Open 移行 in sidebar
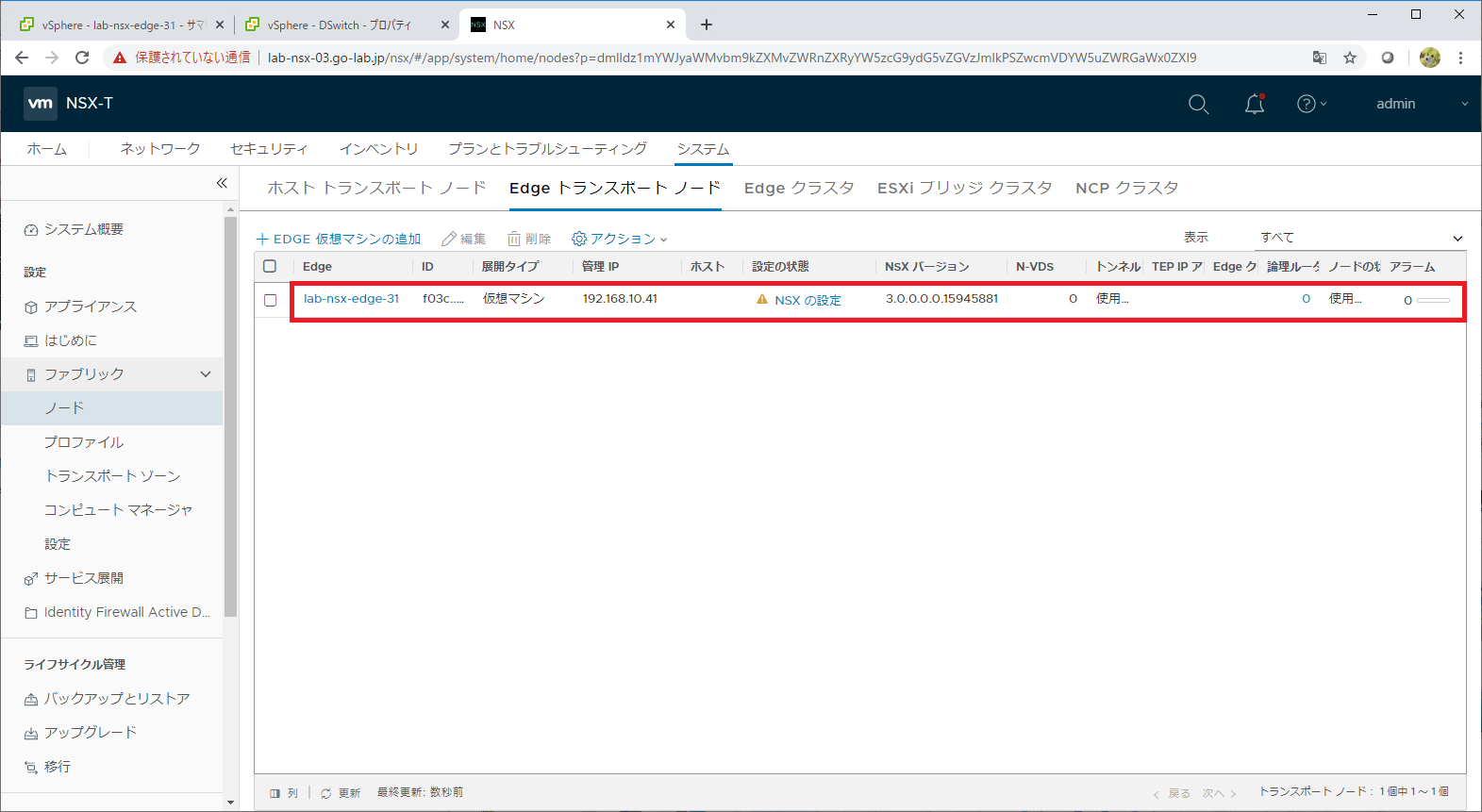Screen dimensions: 1482x812 [x=57, y=767]
